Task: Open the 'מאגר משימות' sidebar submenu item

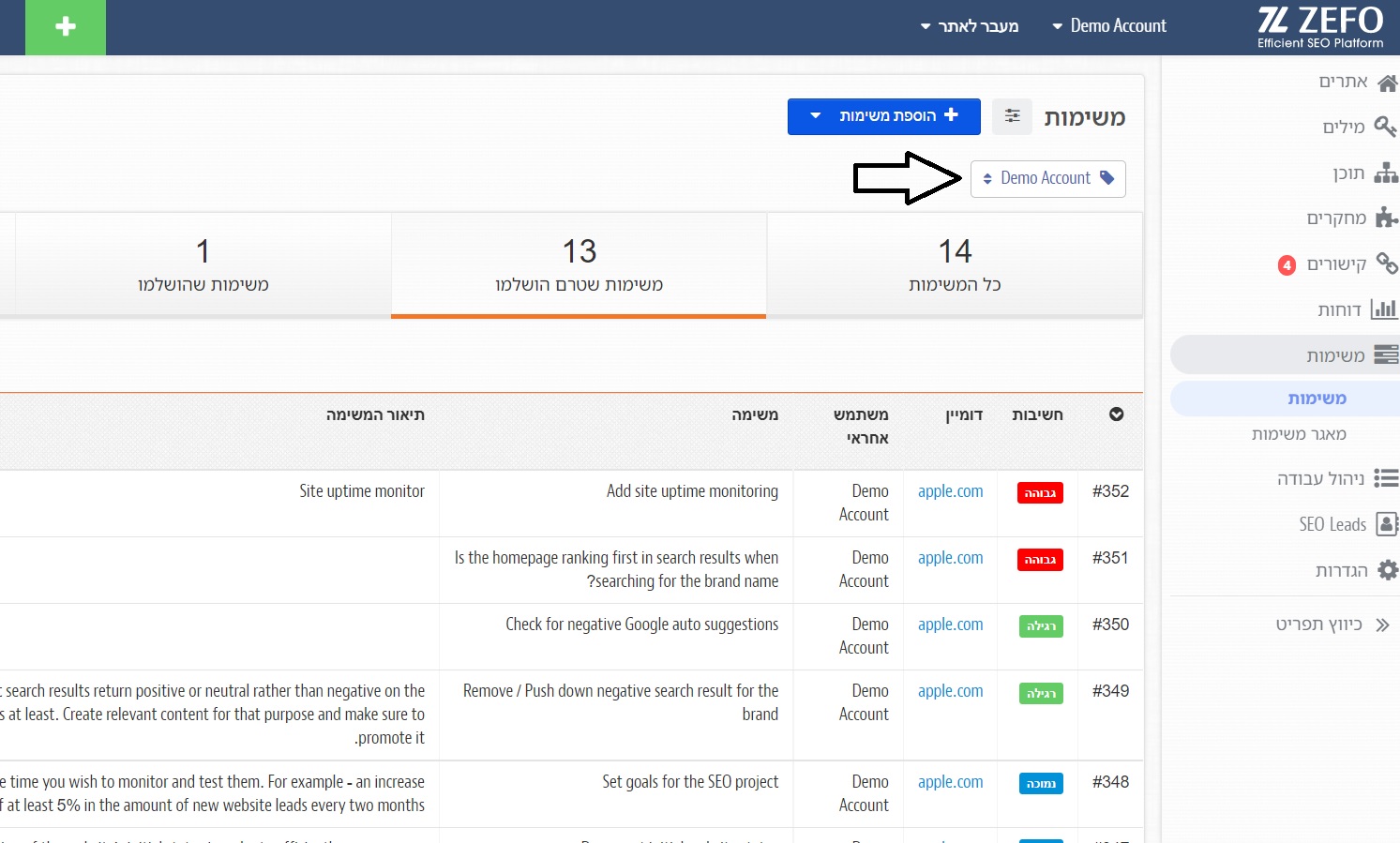Action: tap(1299, 434)
